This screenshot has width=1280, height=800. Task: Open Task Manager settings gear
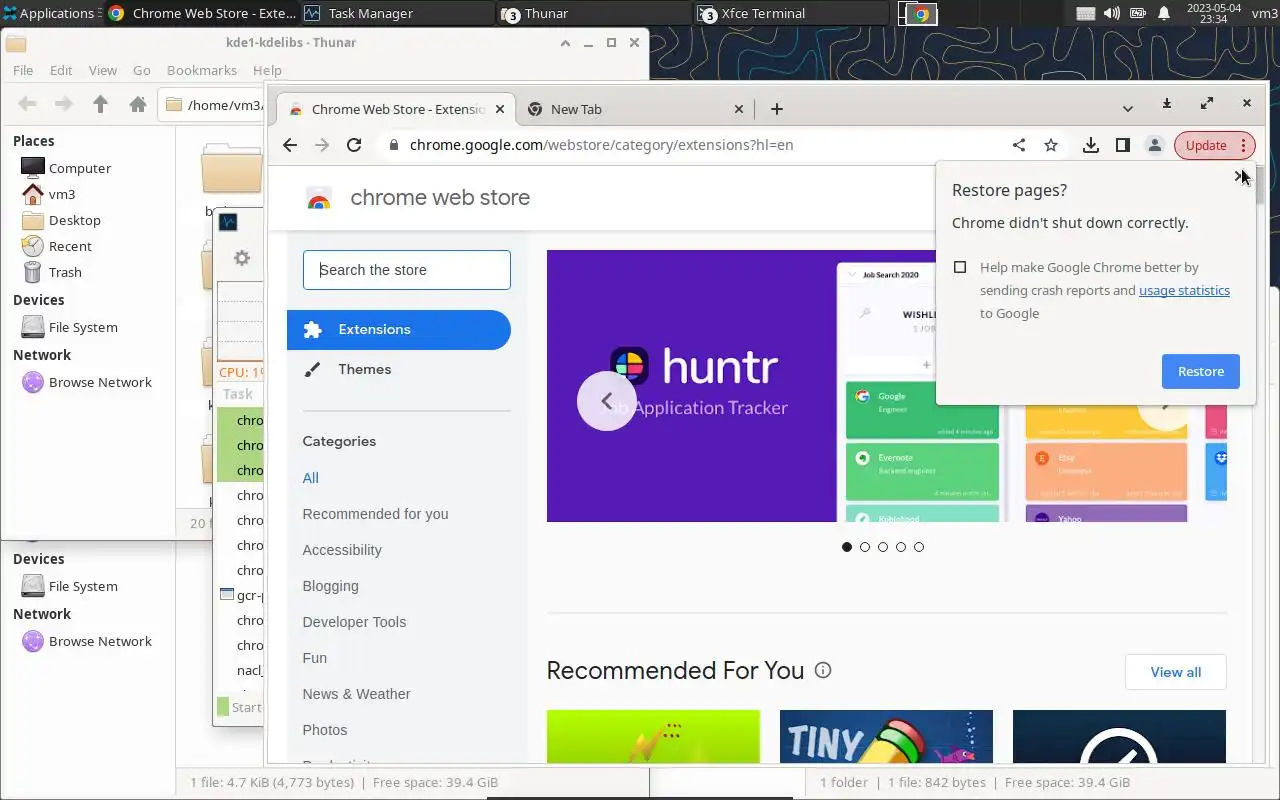tap(241, 258)
